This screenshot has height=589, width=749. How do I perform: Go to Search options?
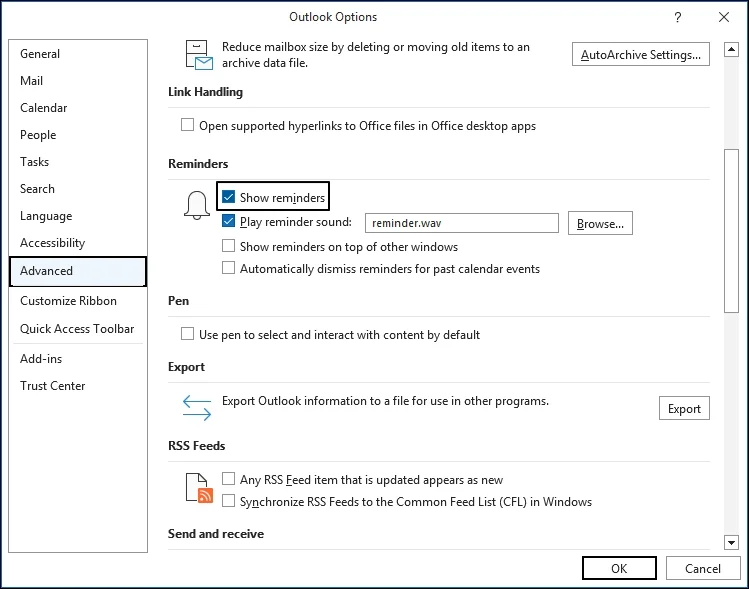[x=78, y=189]
